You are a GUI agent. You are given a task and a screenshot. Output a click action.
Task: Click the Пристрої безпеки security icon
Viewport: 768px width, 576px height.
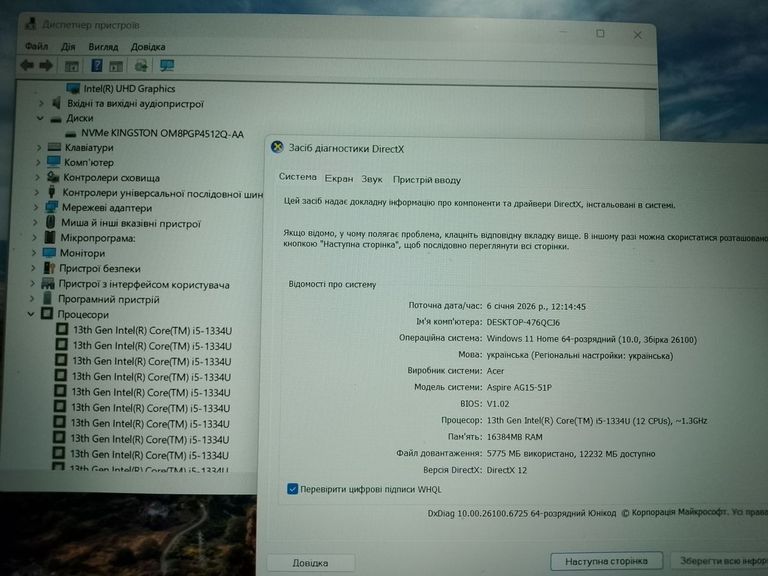(49, 268)
